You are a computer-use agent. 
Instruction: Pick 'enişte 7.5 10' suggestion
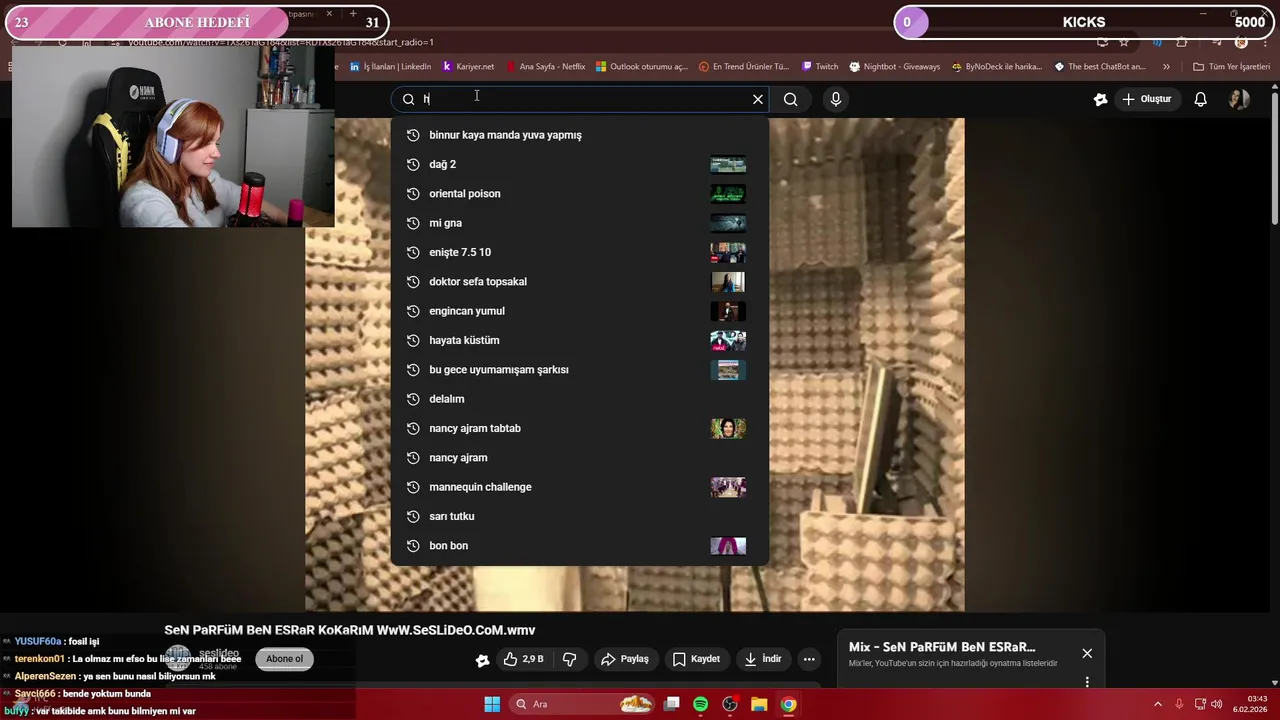580,252
